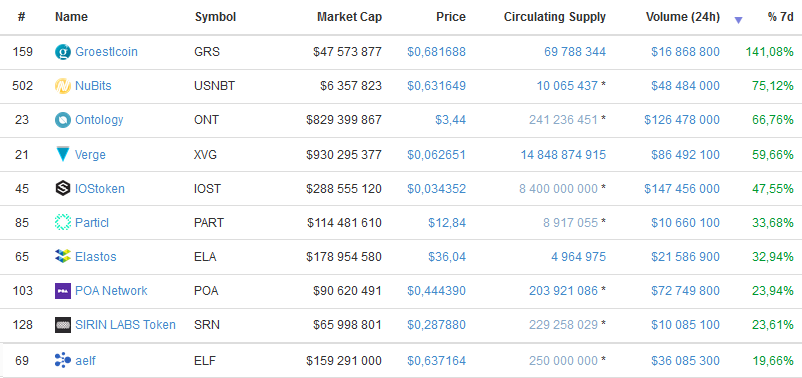Click POA Network volume $72 749 800
The width and height of the screenshot is (802, 378).
point(685,291)
